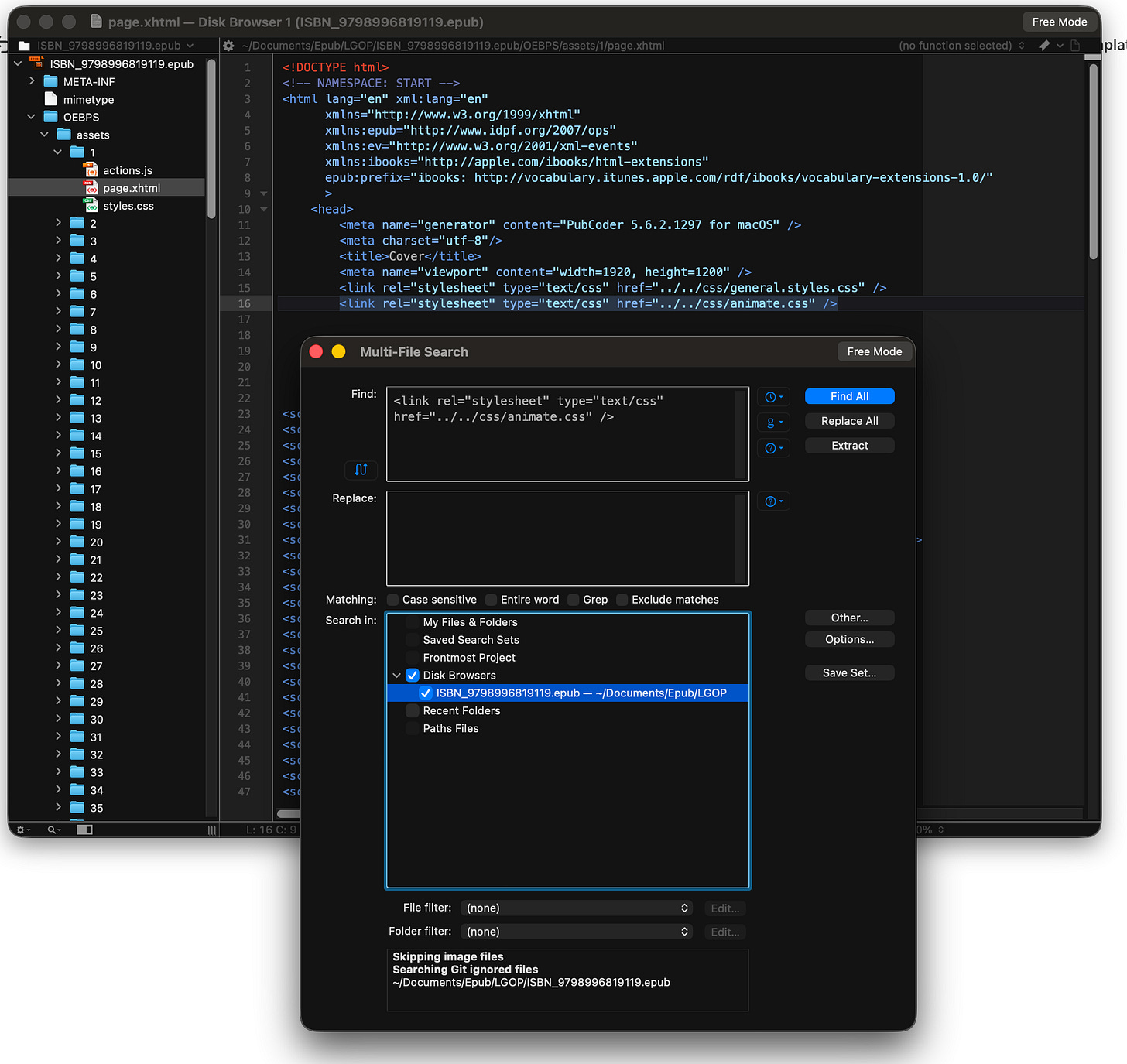Image resolution: width=1127 pixels, height=1064 pixels.
Task: Select actions.js file icon in sidebar
Action: click(91, 170)
